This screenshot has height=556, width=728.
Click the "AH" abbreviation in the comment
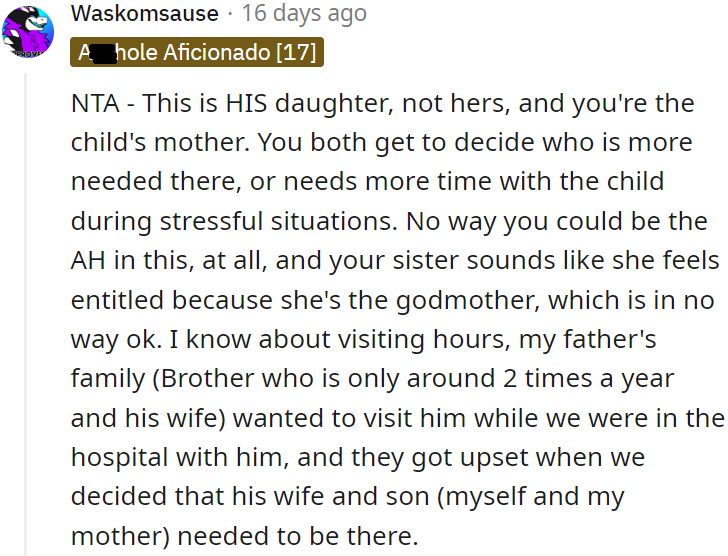coord(88,261)
